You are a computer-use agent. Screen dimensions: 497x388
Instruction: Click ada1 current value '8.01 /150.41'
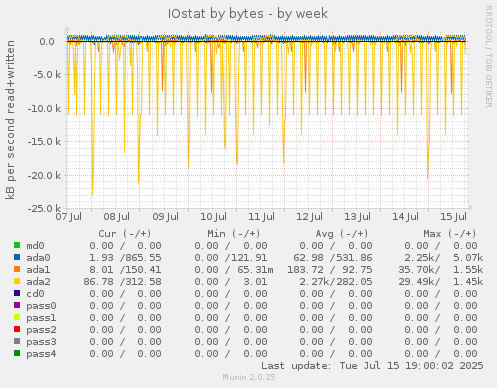tap(125, 270)
